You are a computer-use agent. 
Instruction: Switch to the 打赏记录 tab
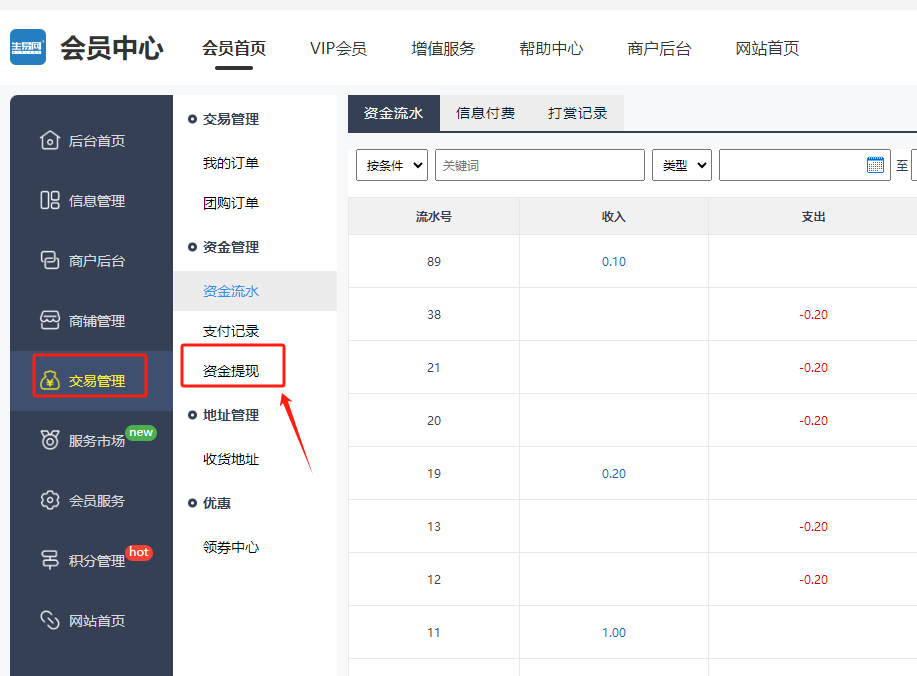click(x=577, y=113)
